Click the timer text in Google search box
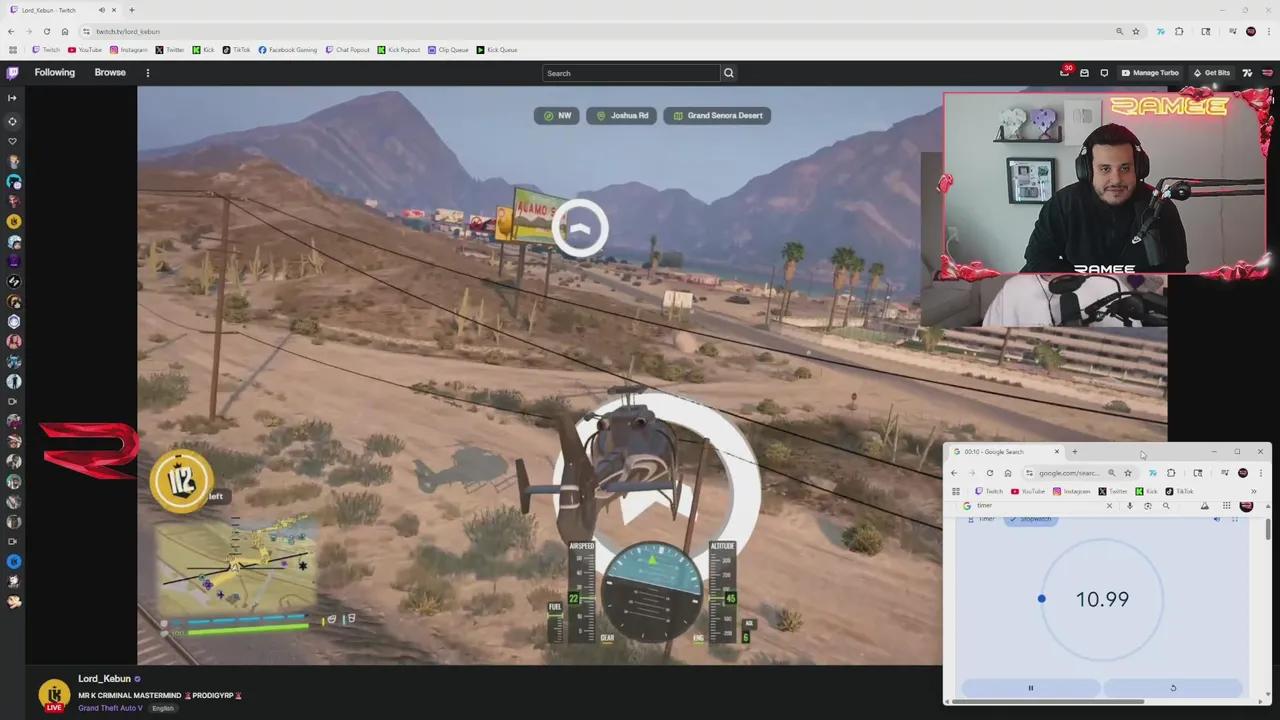Viewport: 1280px width, 720px height. coord(985,506)
